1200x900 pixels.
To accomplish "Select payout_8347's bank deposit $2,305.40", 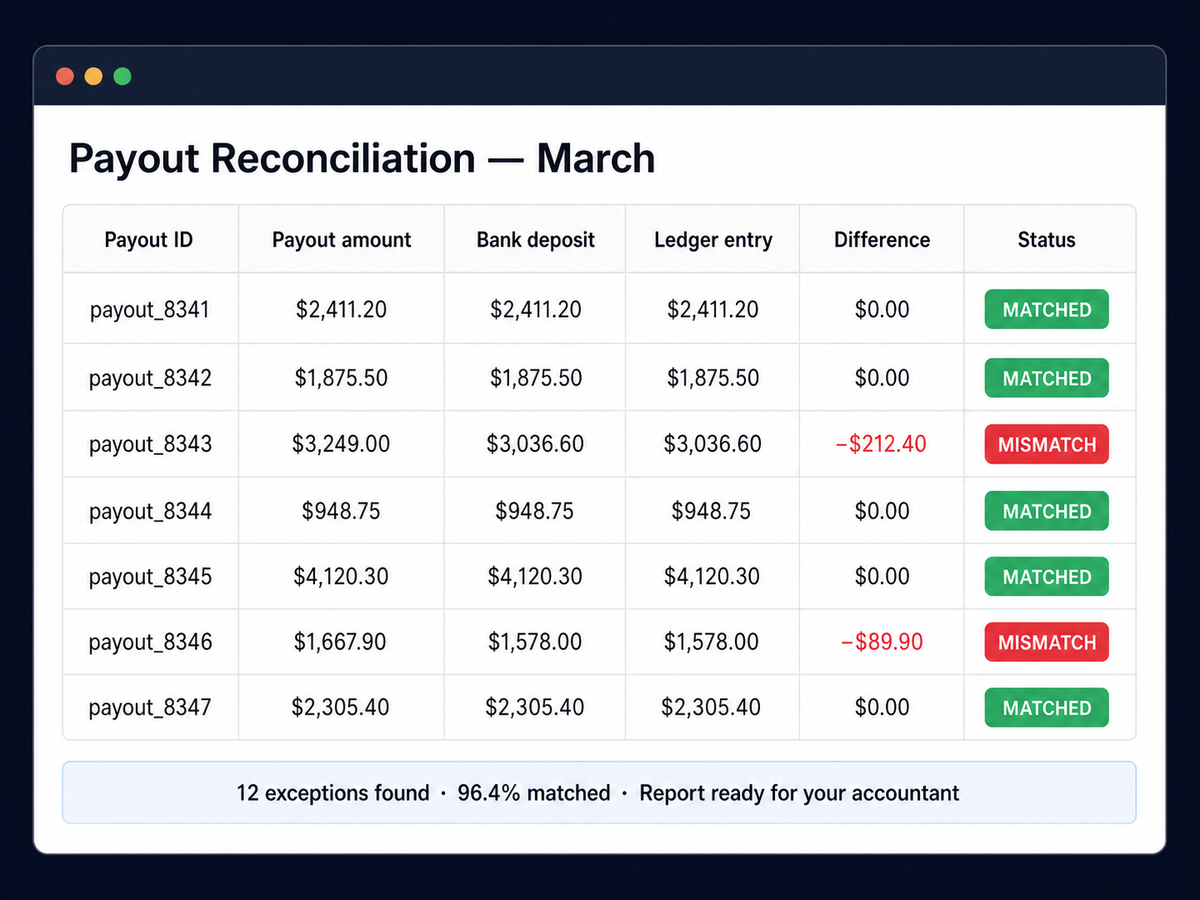I will click(535, 708).
